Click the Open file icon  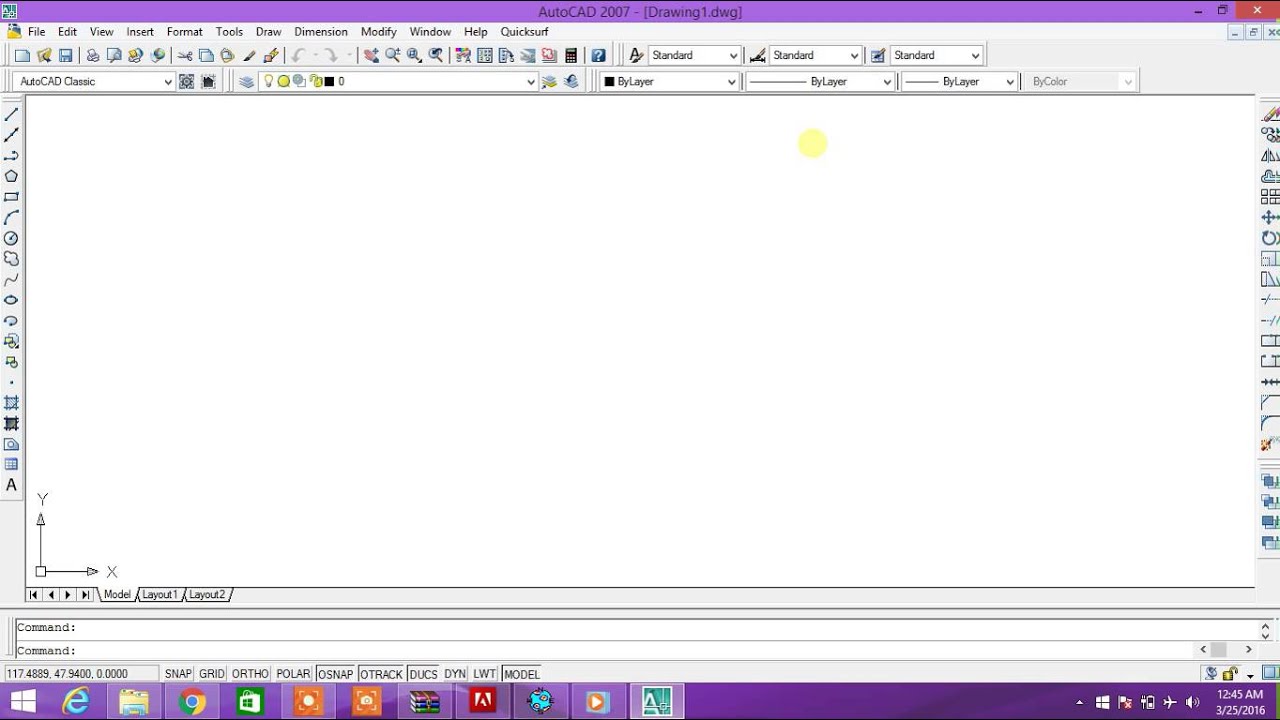pyautogui.click(x=44, y=55)
